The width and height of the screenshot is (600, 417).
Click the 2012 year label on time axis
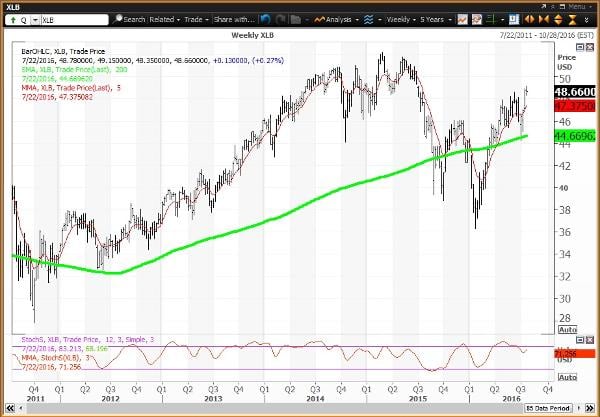click(110, 399)
